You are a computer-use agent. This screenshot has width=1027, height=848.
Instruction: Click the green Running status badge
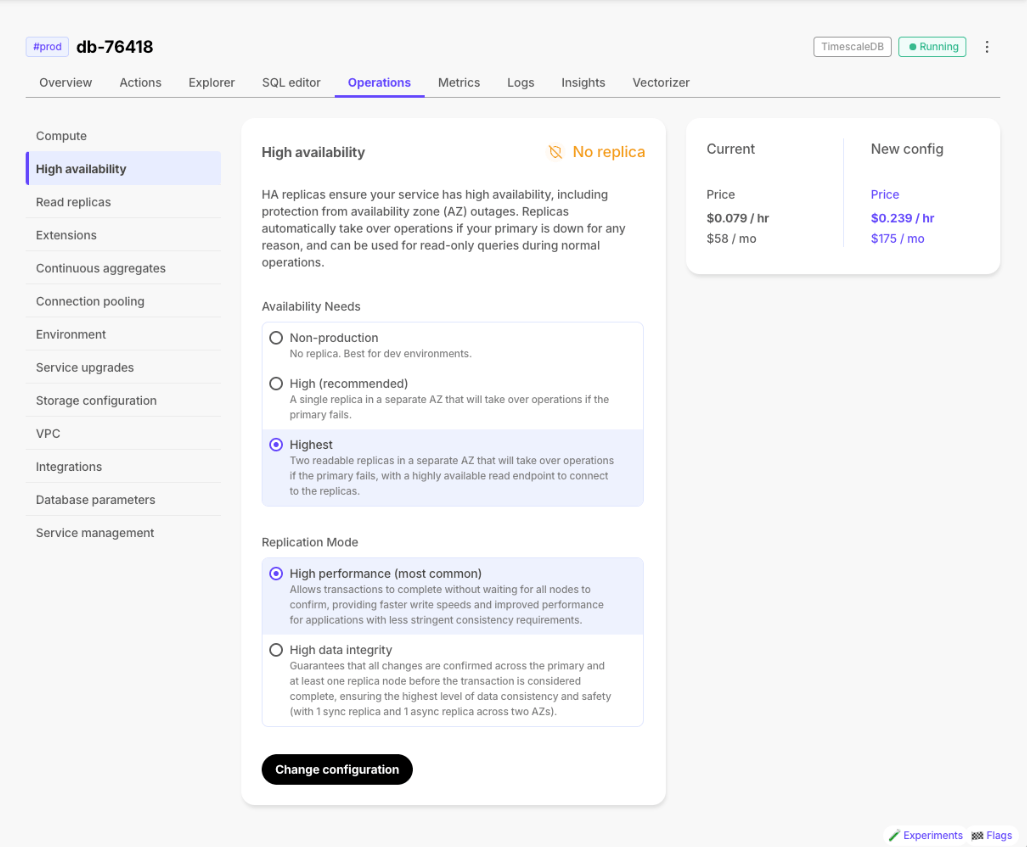tap(932, 47)
